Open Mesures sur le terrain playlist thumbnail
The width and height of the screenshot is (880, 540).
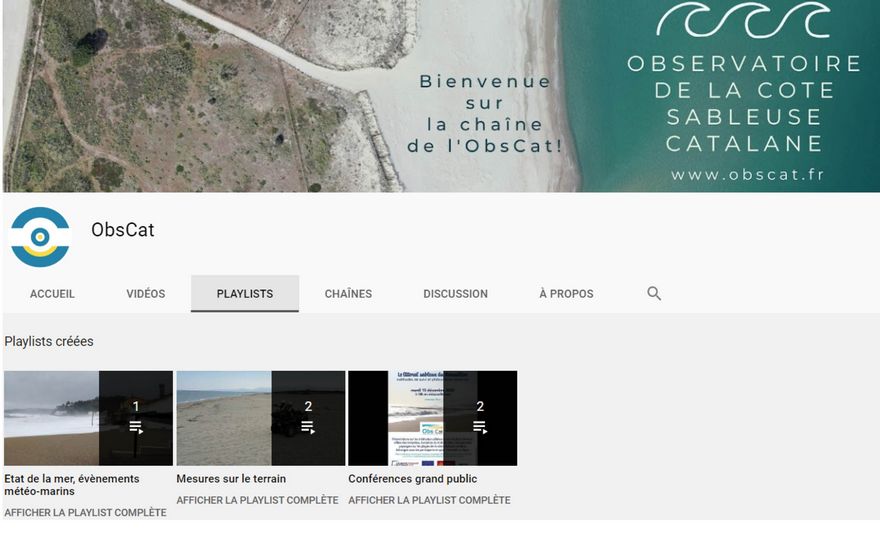click(260, 418)
